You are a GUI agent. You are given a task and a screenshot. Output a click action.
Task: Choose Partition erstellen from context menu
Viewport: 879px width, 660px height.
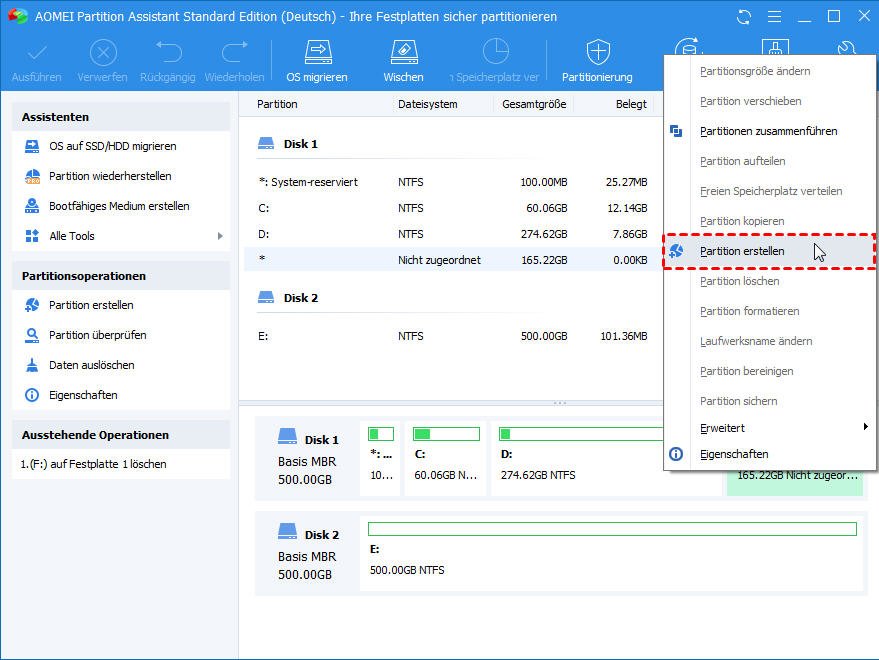(742, 251)
